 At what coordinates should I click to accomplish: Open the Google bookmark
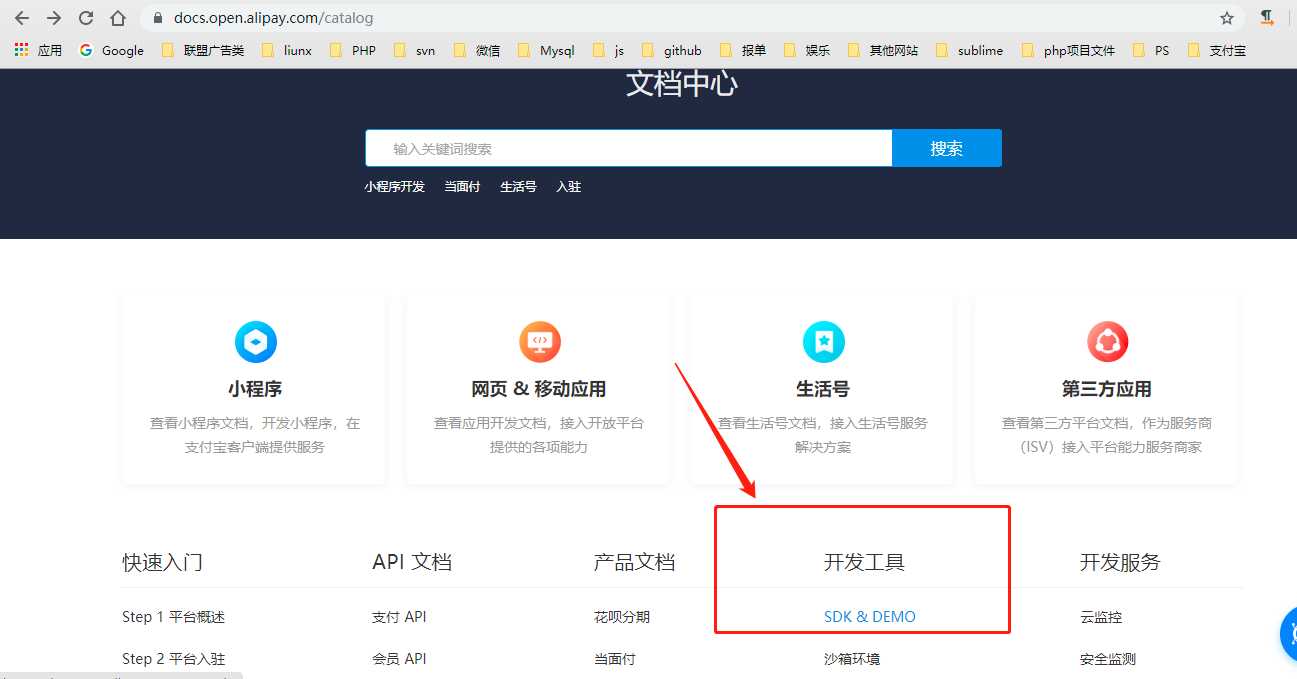tap(111, 50)
